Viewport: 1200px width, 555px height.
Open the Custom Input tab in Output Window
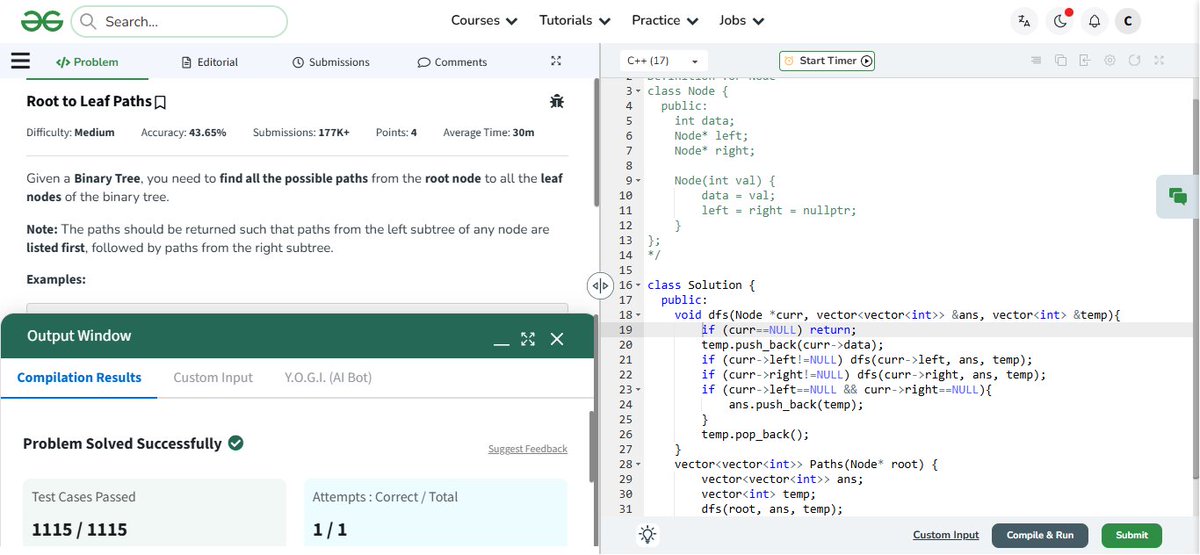point(213,377)
